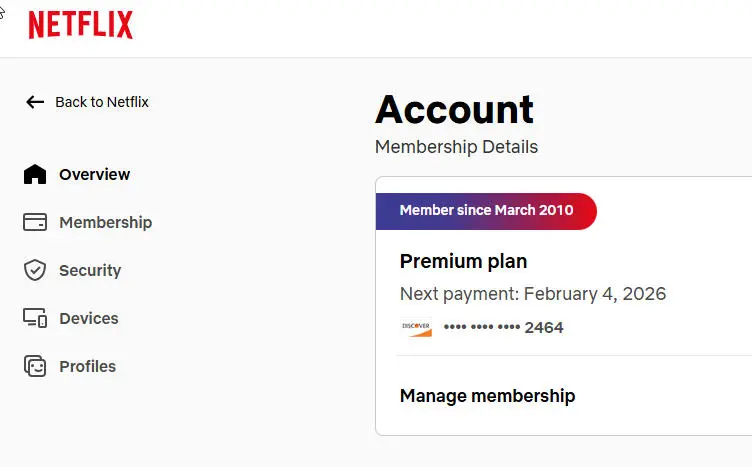Screen dimensions: 752x467
Task: Click the Premium plan heading
Action: click(x=463, y=262)
